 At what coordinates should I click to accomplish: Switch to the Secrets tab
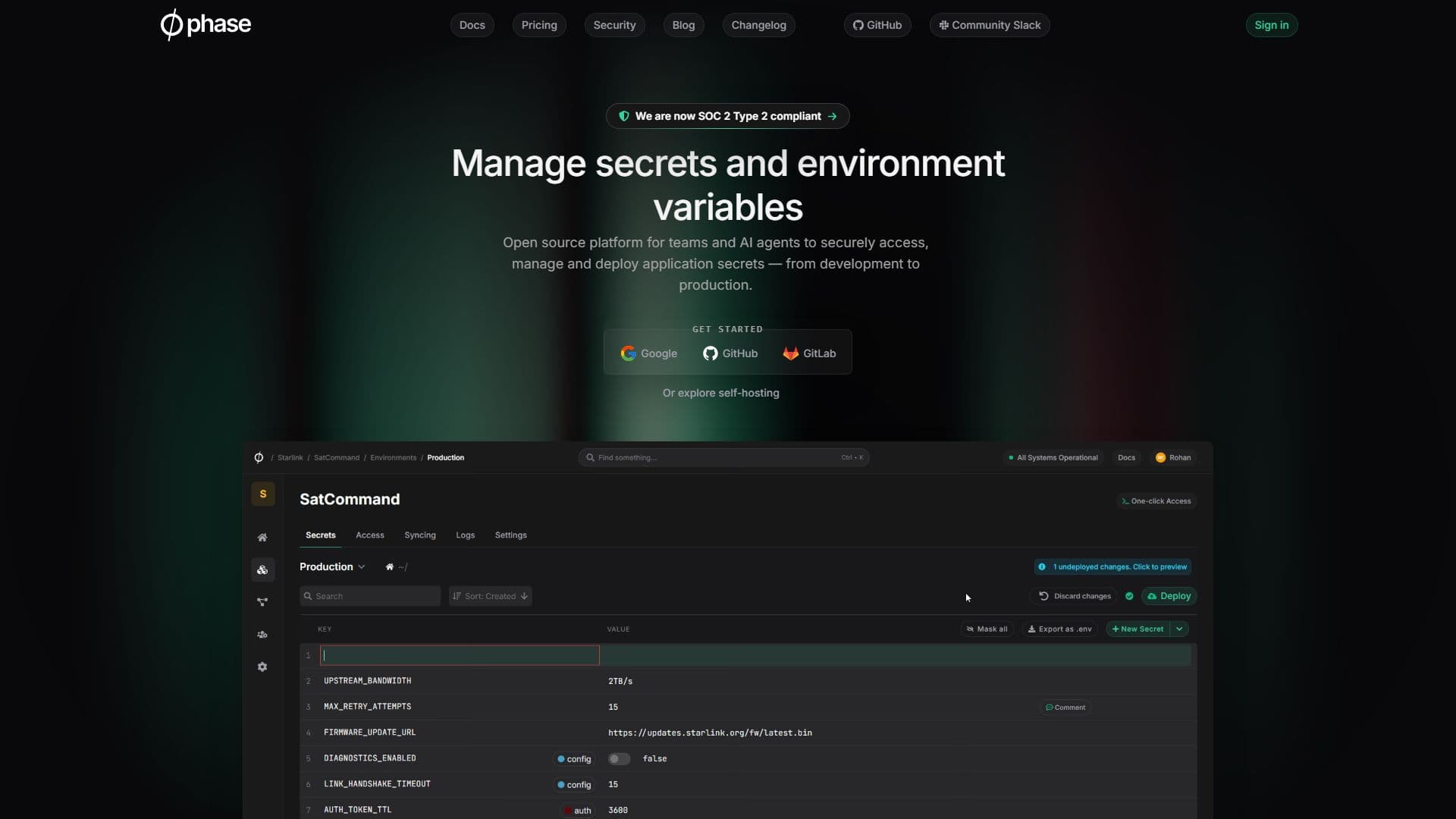click(x=320, y=535)
